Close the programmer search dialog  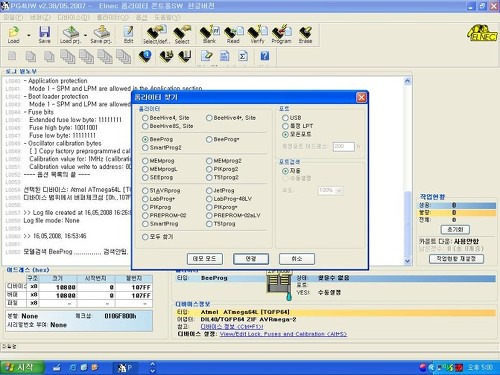pyautogui.click(x=361, y=97)
